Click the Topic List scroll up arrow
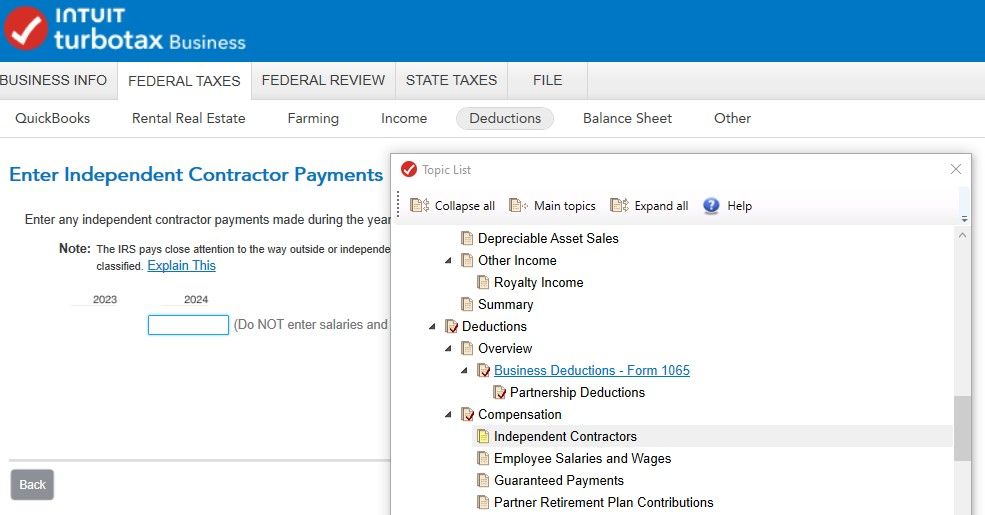The width and height of the screenshot is (985, 515). 962,235
